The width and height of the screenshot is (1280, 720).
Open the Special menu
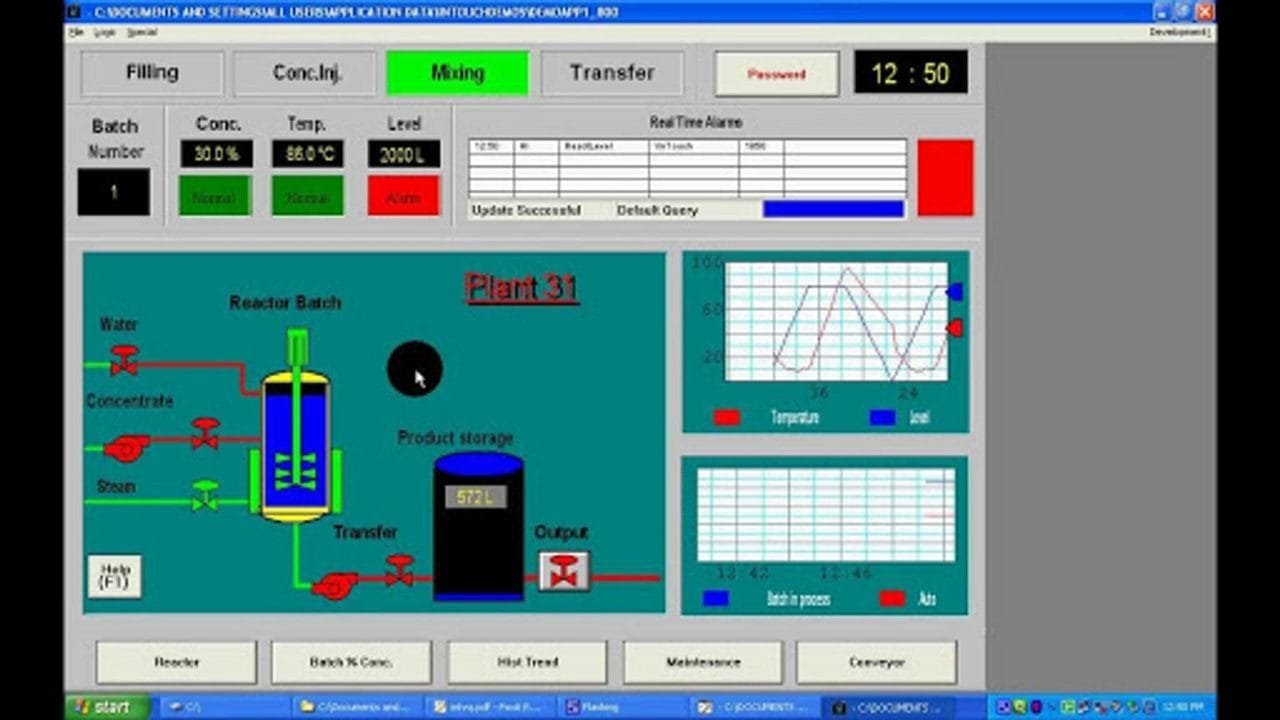[142, 32]
